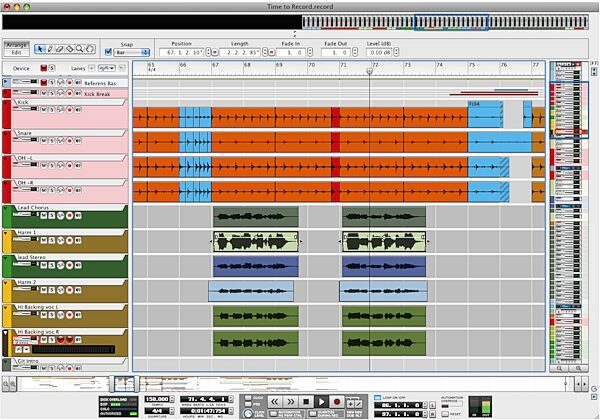Enable monitoring on Harm 1 track

point(78,241)
